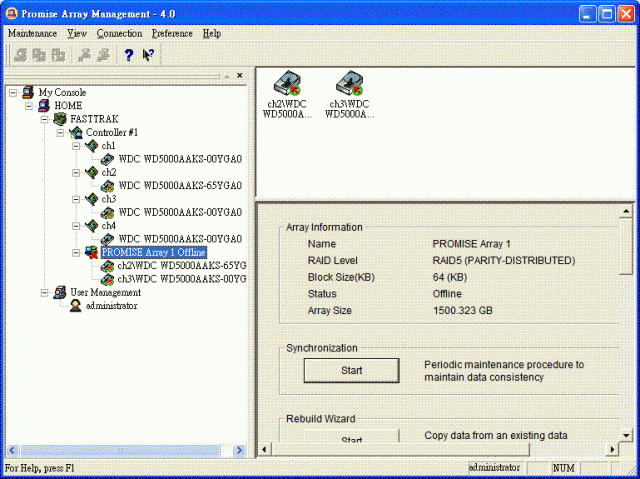Click drive icon under ch1
640x479 pixels.
click(x=107, y=159)
